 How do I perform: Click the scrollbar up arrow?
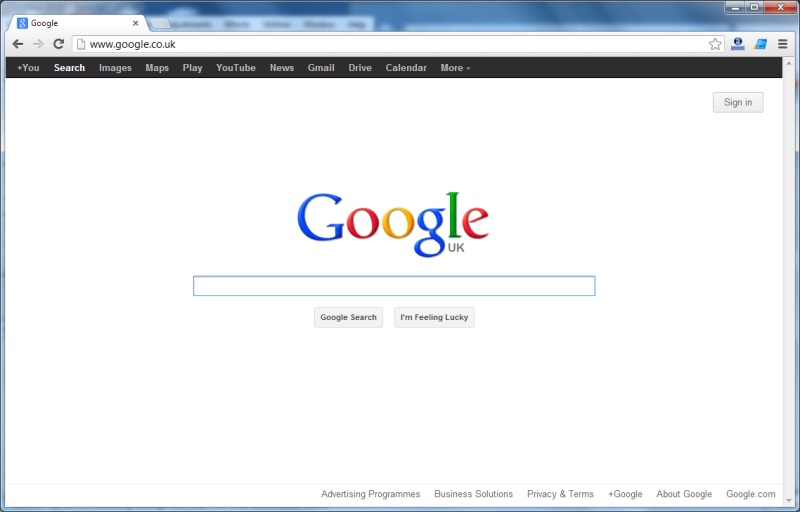pyautogui.click(x=789, y=63)
